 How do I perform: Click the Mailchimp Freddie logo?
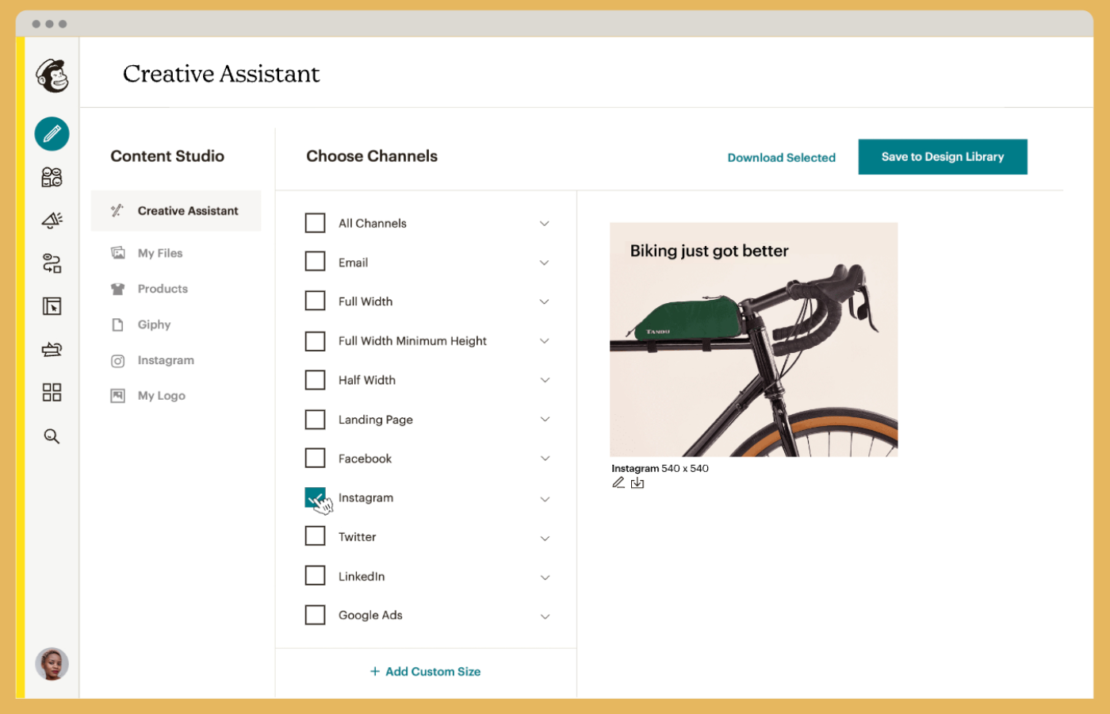point(51,72)
